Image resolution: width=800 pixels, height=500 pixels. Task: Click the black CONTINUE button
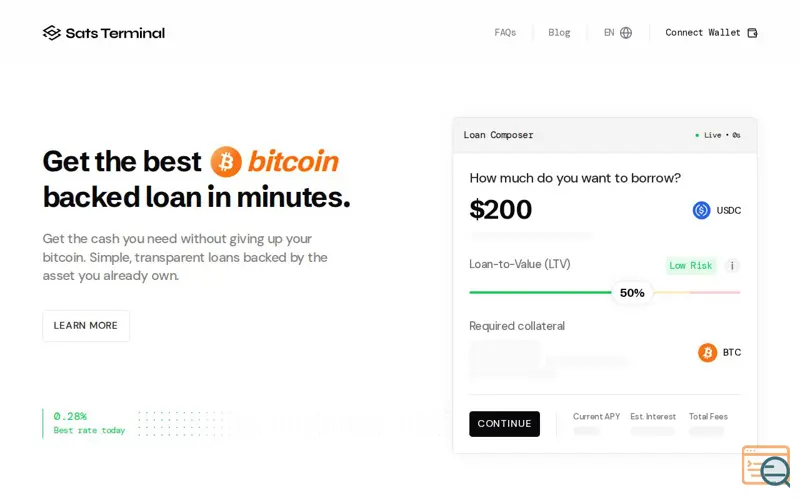click(504, 423)
